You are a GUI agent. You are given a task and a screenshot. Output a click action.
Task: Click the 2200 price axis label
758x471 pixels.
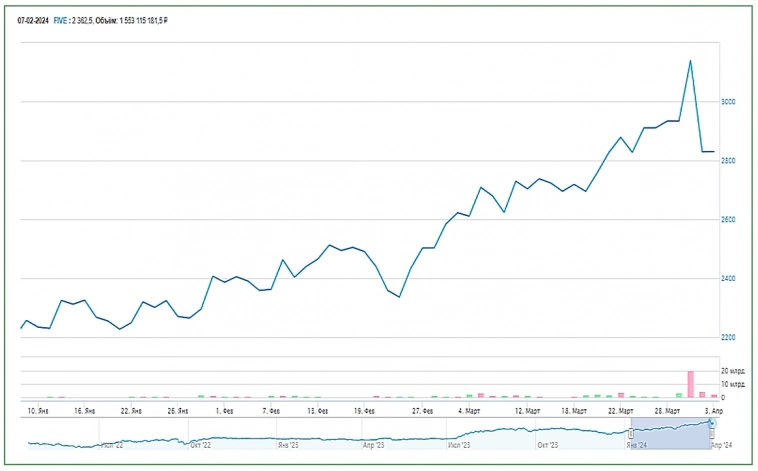(x=727, y=338)
